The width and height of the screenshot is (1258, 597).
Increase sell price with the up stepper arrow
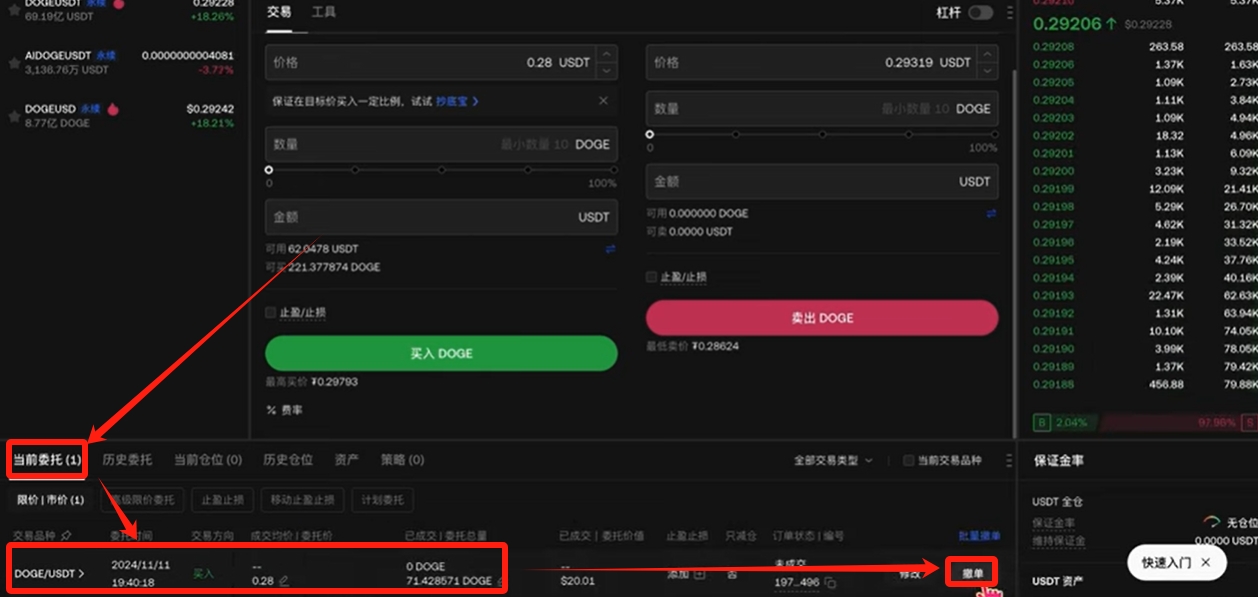pos(988,54)
